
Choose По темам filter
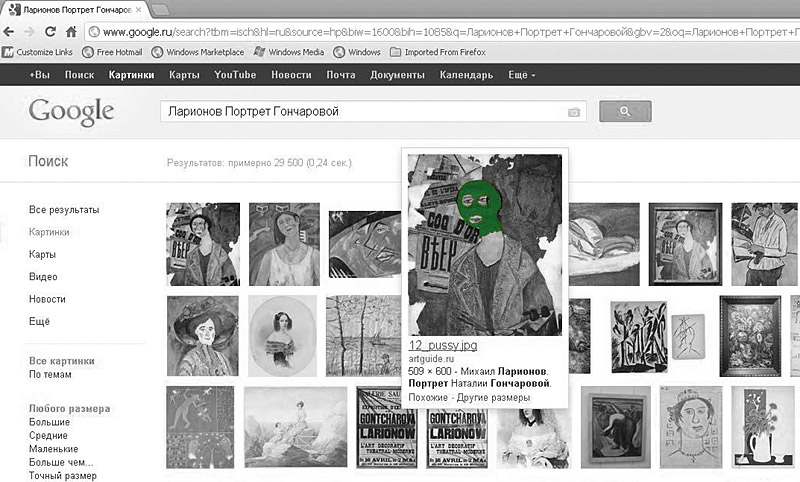click(50, 374)
